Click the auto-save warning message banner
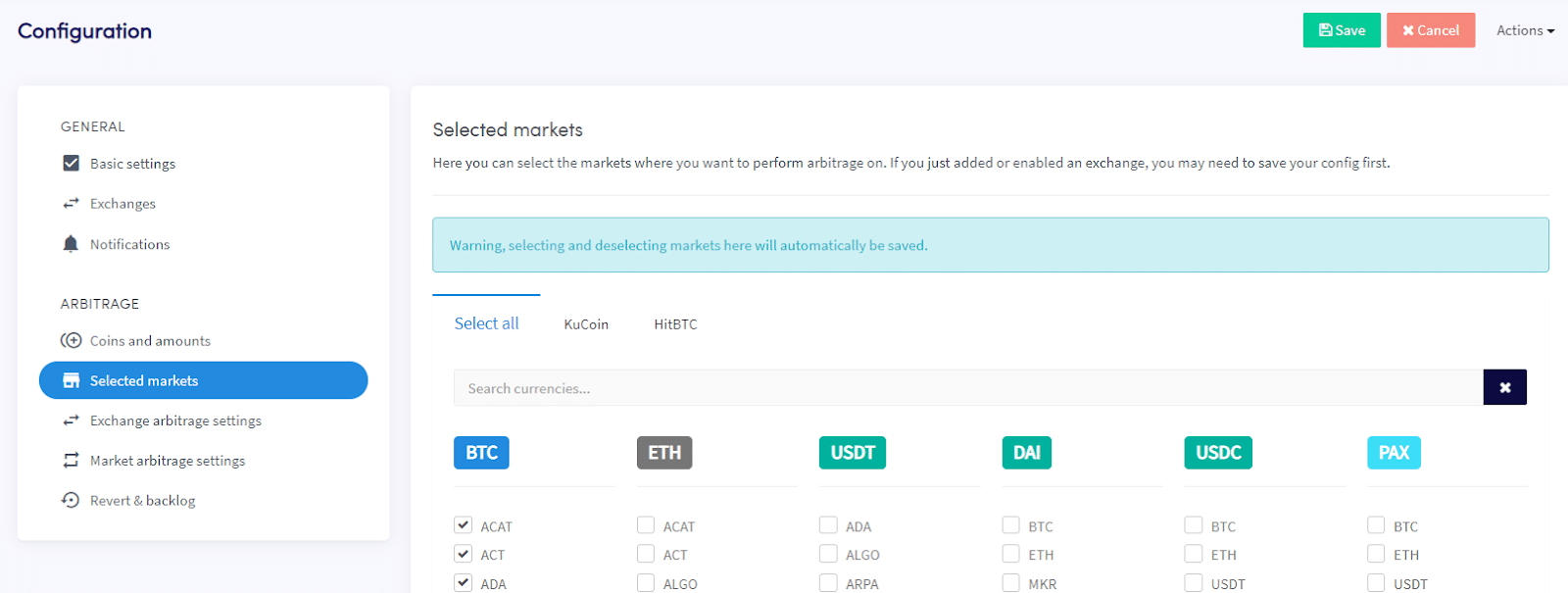Image resolution: width=1568 pixels, height=593 pixels. pos(991,245)
